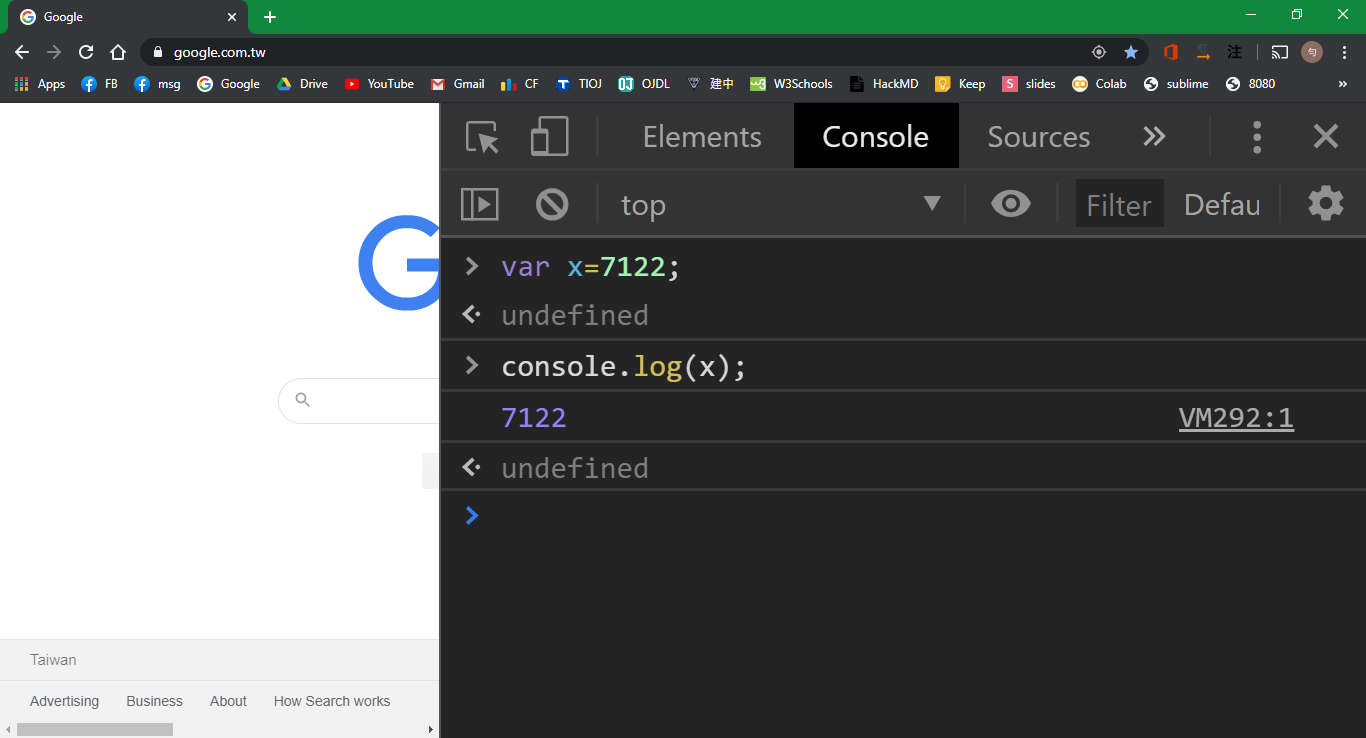Open the browser home page
The image size is (1366, 738).
tap(118, 52)
